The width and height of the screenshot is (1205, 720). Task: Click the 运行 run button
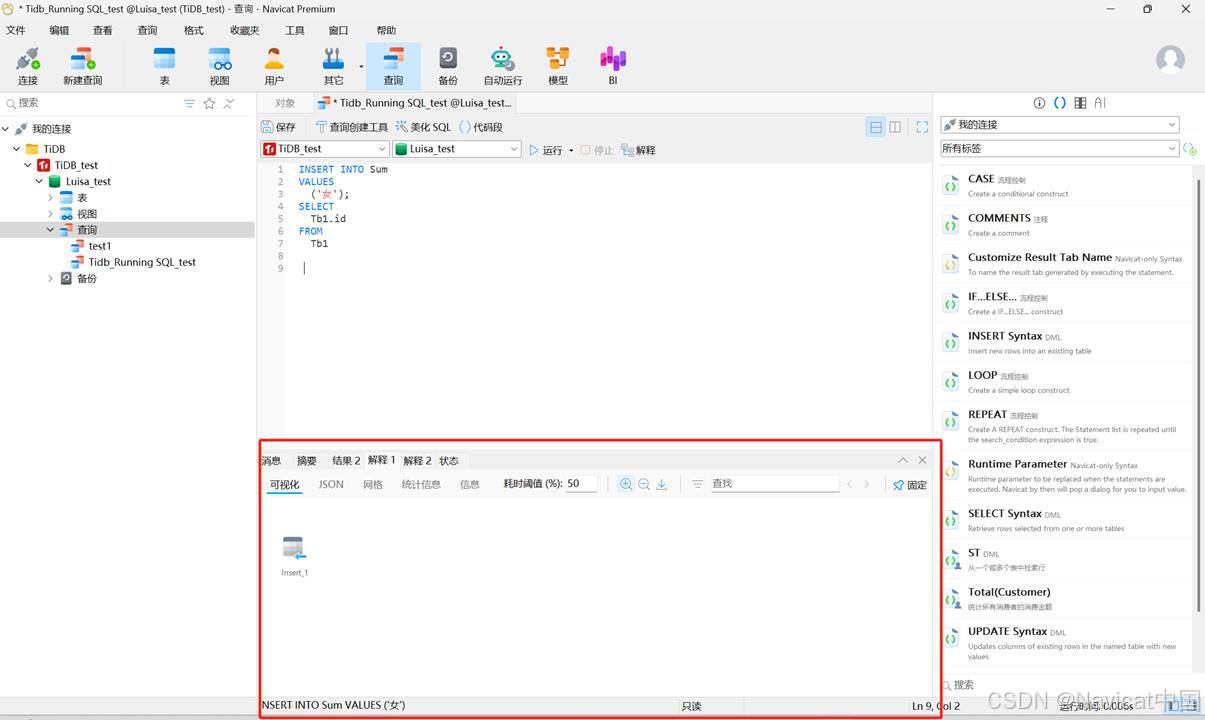click(545, 150)
